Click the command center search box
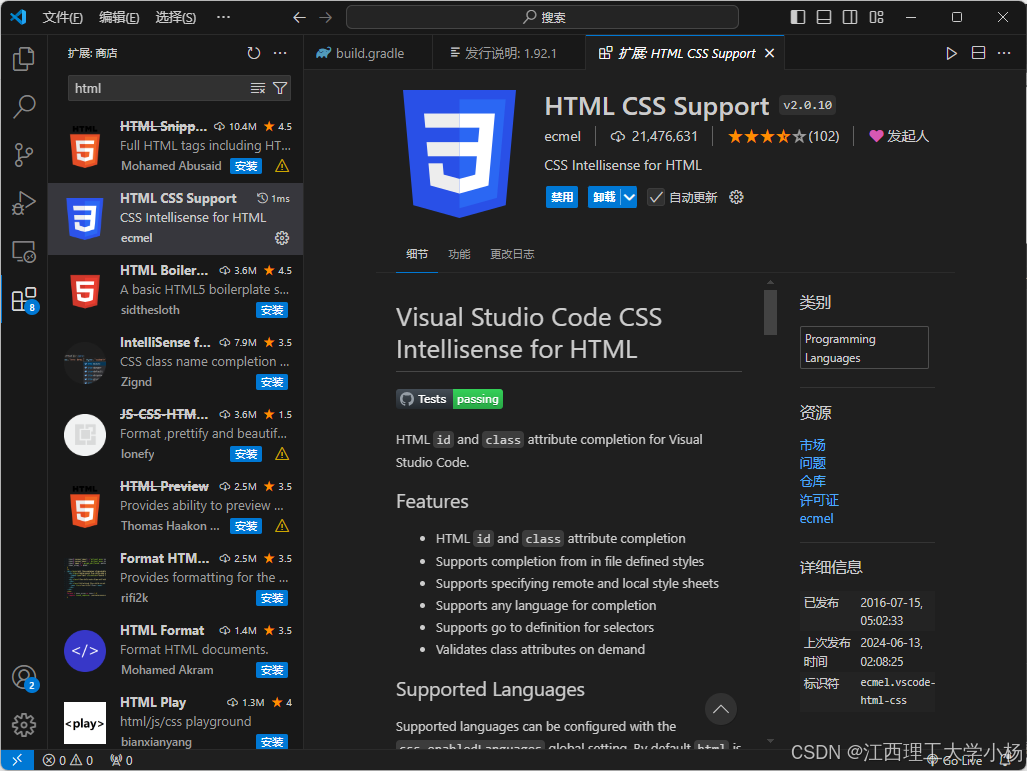 point(542,18)
